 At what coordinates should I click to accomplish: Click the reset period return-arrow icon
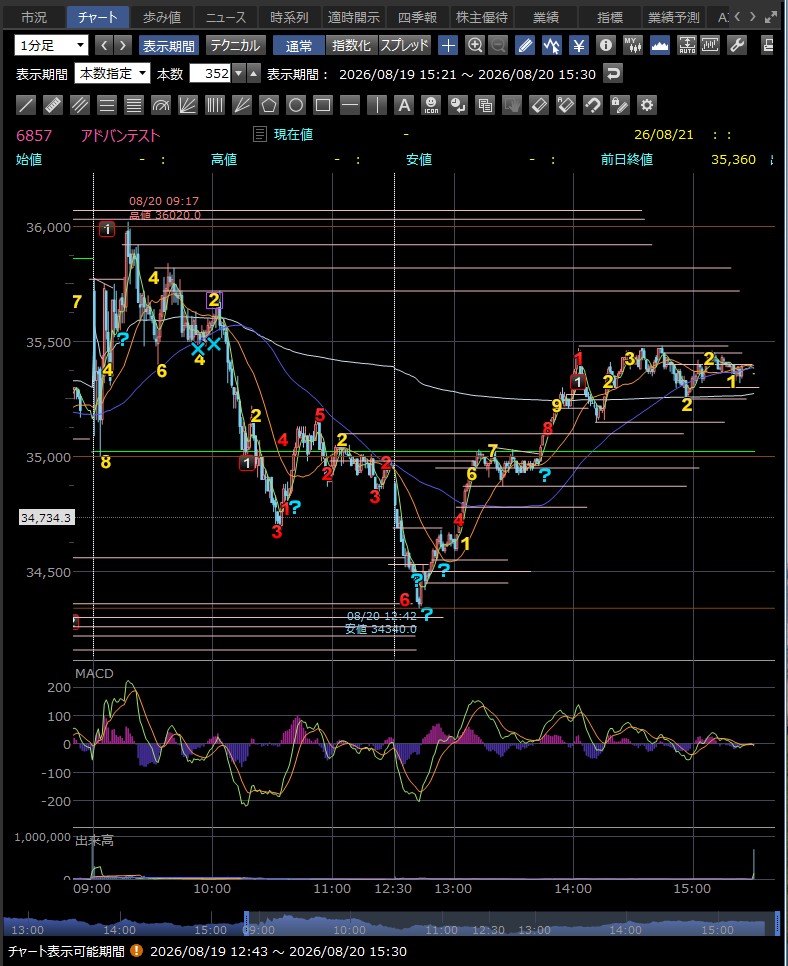point(612,74)
